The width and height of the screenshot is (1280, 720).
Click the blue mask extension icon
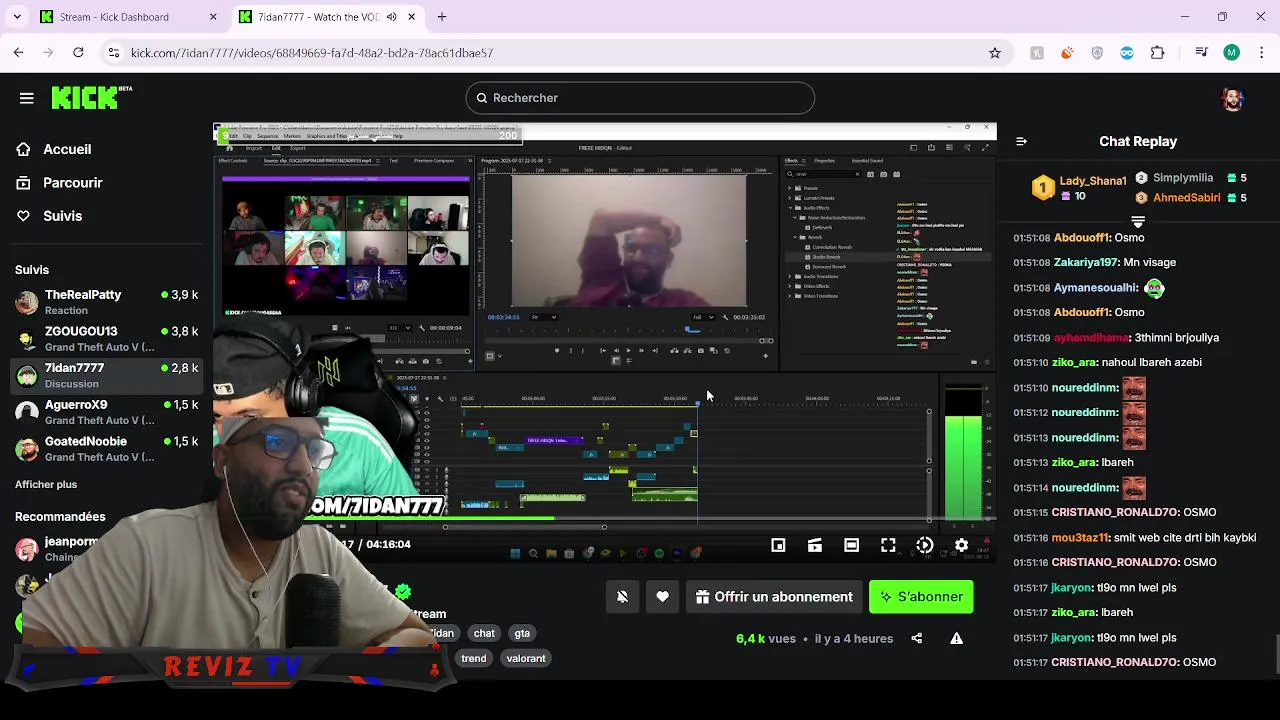(x=1127, y=53)
